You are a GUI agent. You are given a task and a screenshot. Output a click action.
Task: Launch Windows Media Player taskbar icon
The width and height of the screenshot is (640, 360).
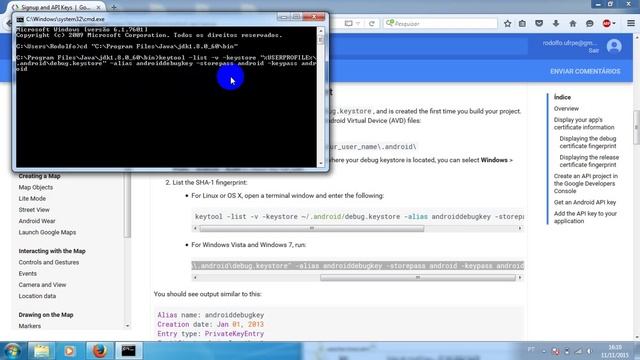coord(69,351)
